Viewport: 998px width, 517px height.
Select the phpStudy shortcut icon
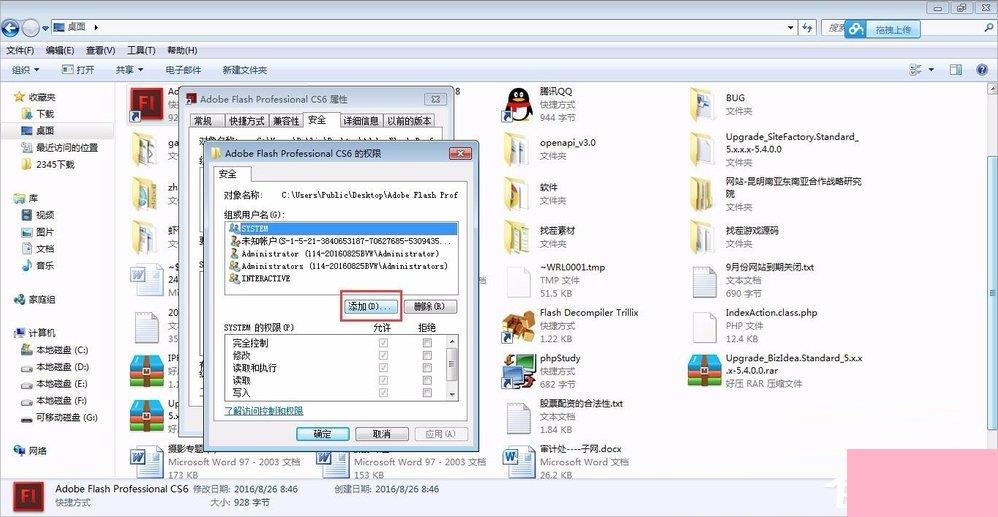pyautogui.click(x=518, y=371)
